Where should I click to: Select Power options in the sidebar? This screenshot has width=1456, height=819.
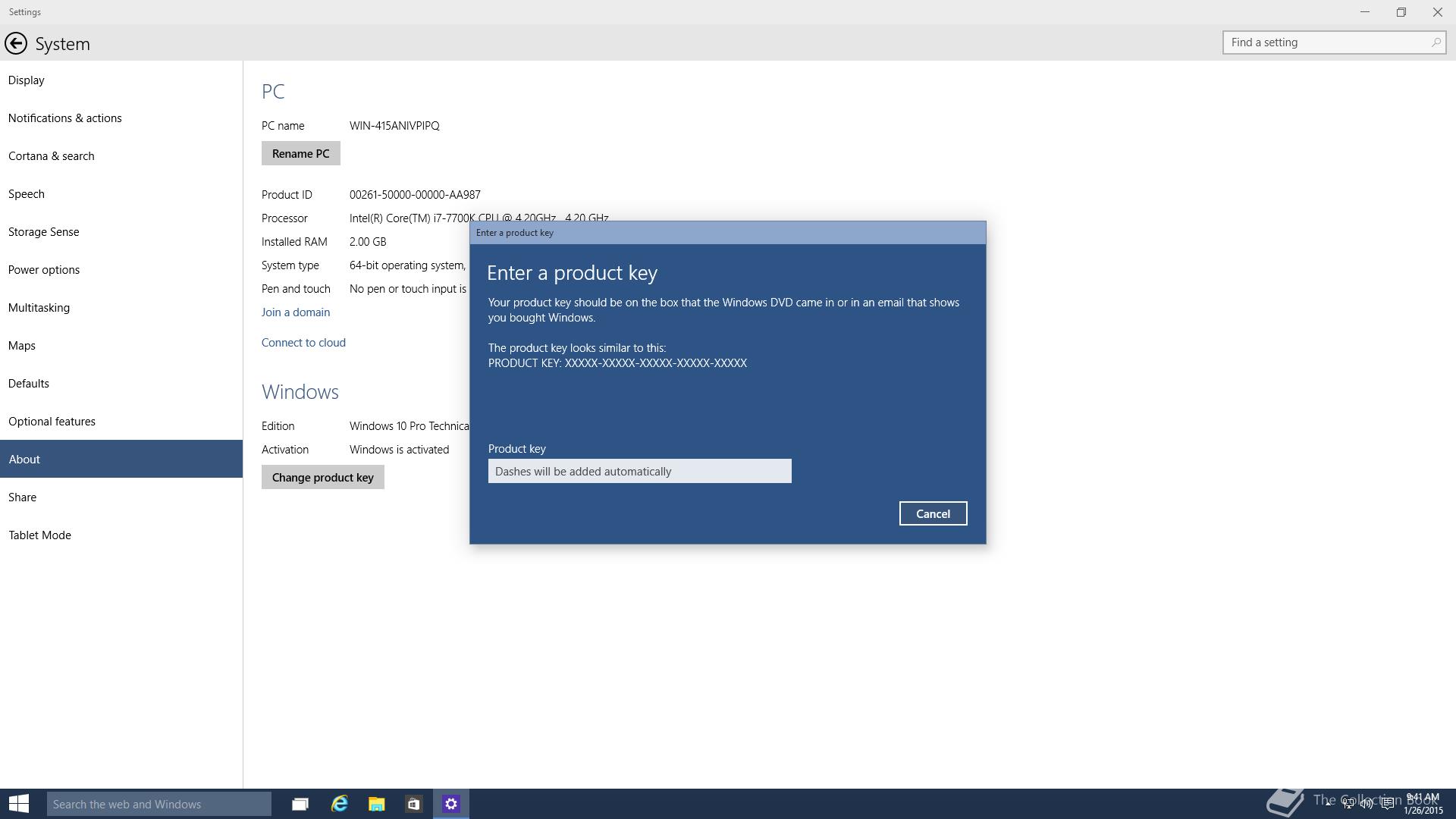click(x=121, y=269)
